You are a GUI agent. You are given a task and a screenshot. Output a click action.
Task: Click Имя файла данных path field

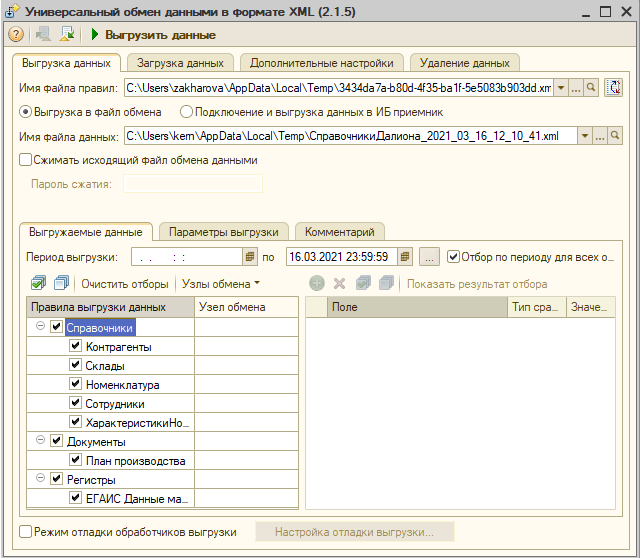click(351, 136)
